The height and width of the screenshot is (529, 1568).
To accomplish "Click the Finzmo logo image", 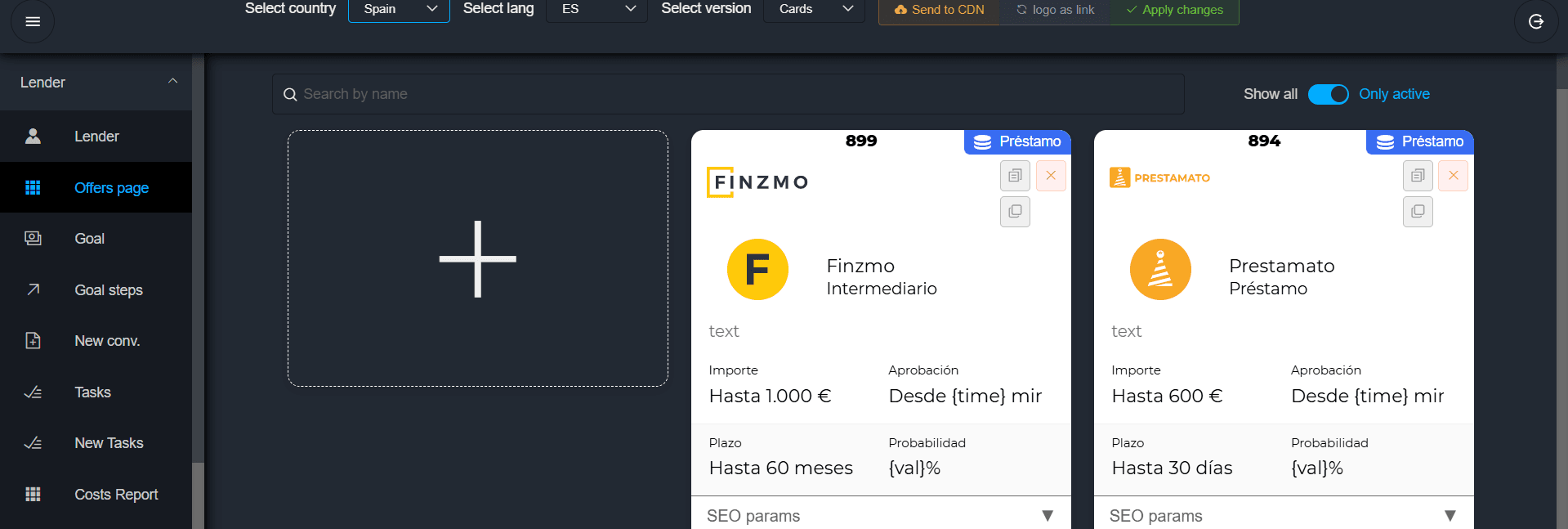I will [757, 182].
